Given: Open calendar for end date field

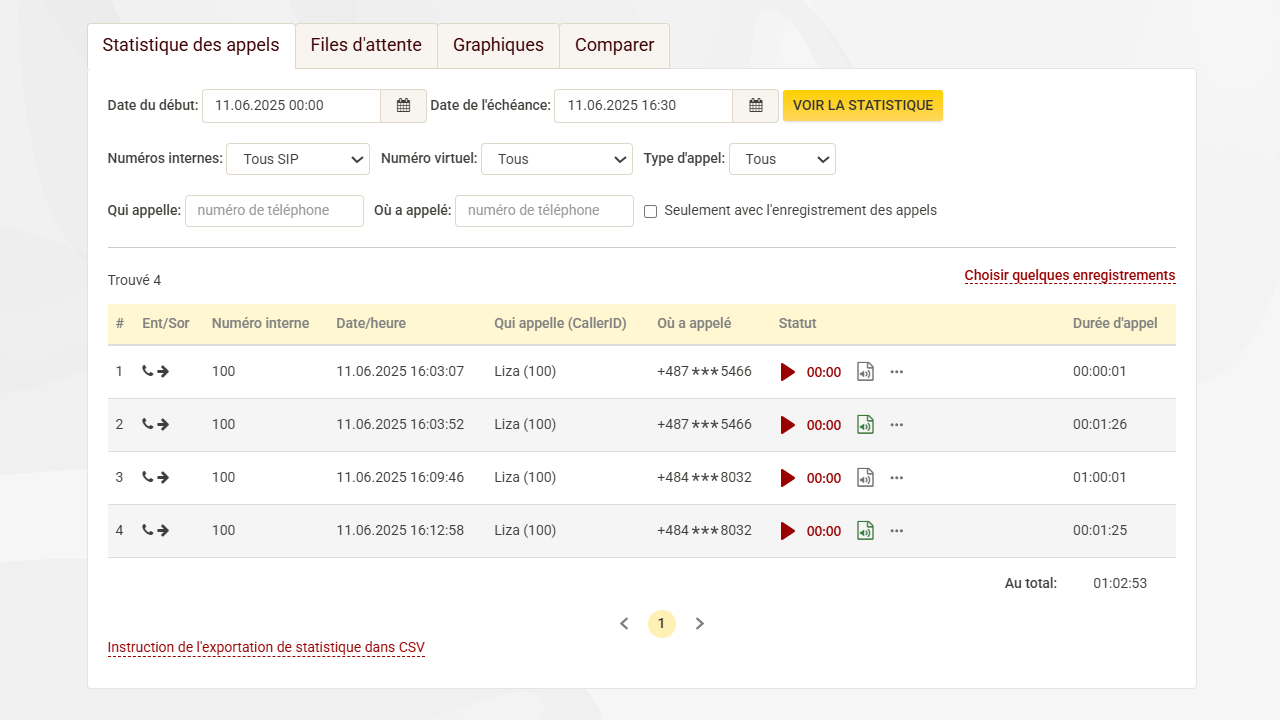Looking at the screenshot, I should [756, 106].
